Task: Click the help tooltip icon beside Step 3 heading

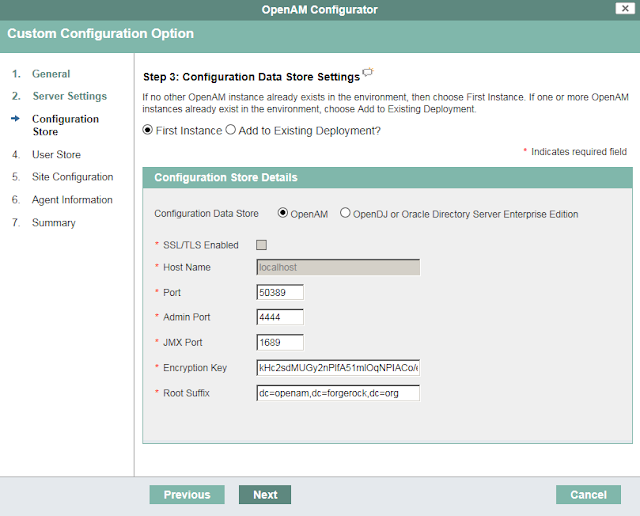Action: tap(368, 72)
